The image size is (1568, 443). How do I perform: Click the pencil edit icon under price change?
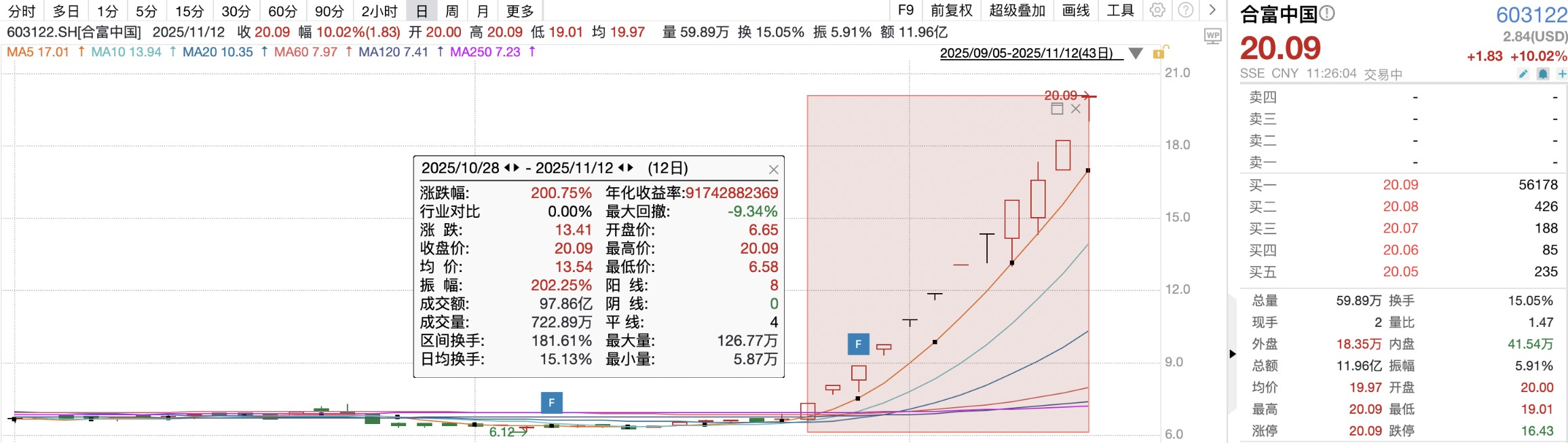(1523, 73)
